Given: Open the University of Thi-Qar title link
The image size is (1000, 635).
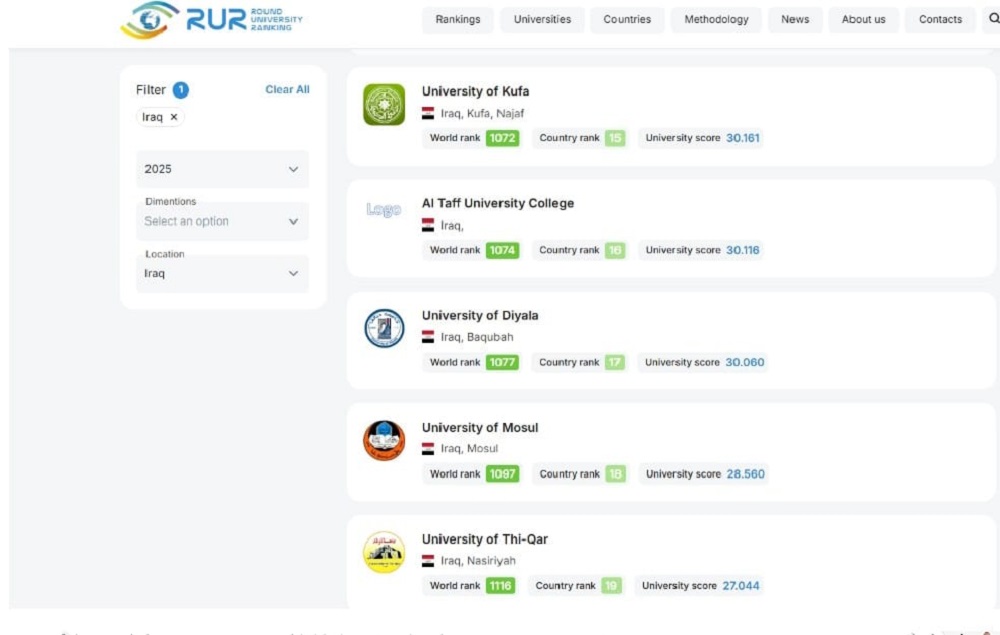Looking at the screenshot, I should (485, 539).
